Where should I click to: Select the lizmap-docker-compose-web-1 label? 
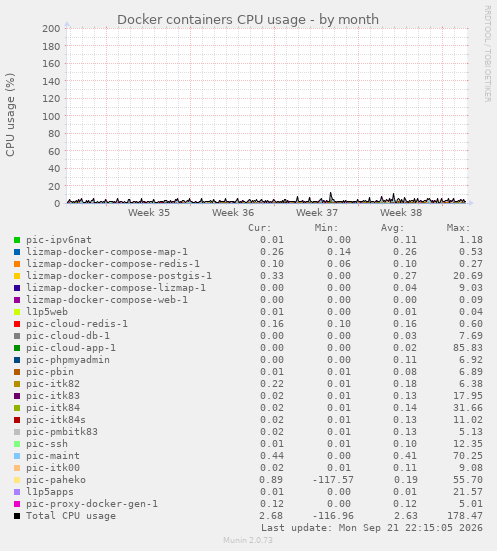click(107, 300)
